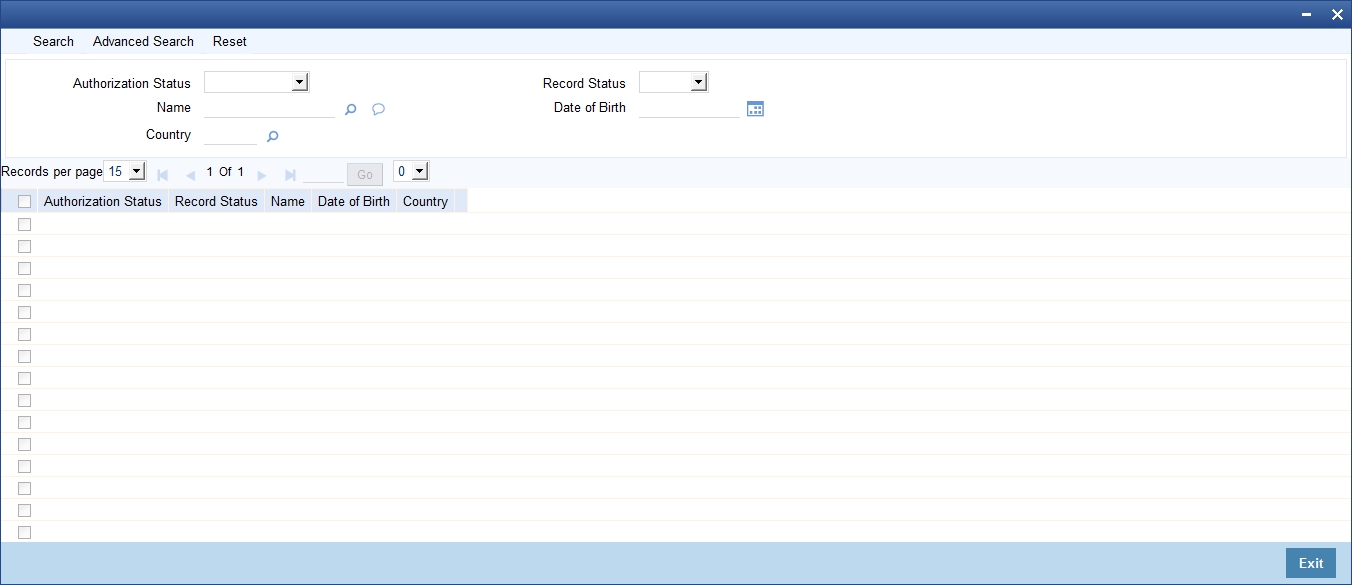The image size is (1352, 585).
Task: Tick the last row checkbox
Action: click(24, 532)
